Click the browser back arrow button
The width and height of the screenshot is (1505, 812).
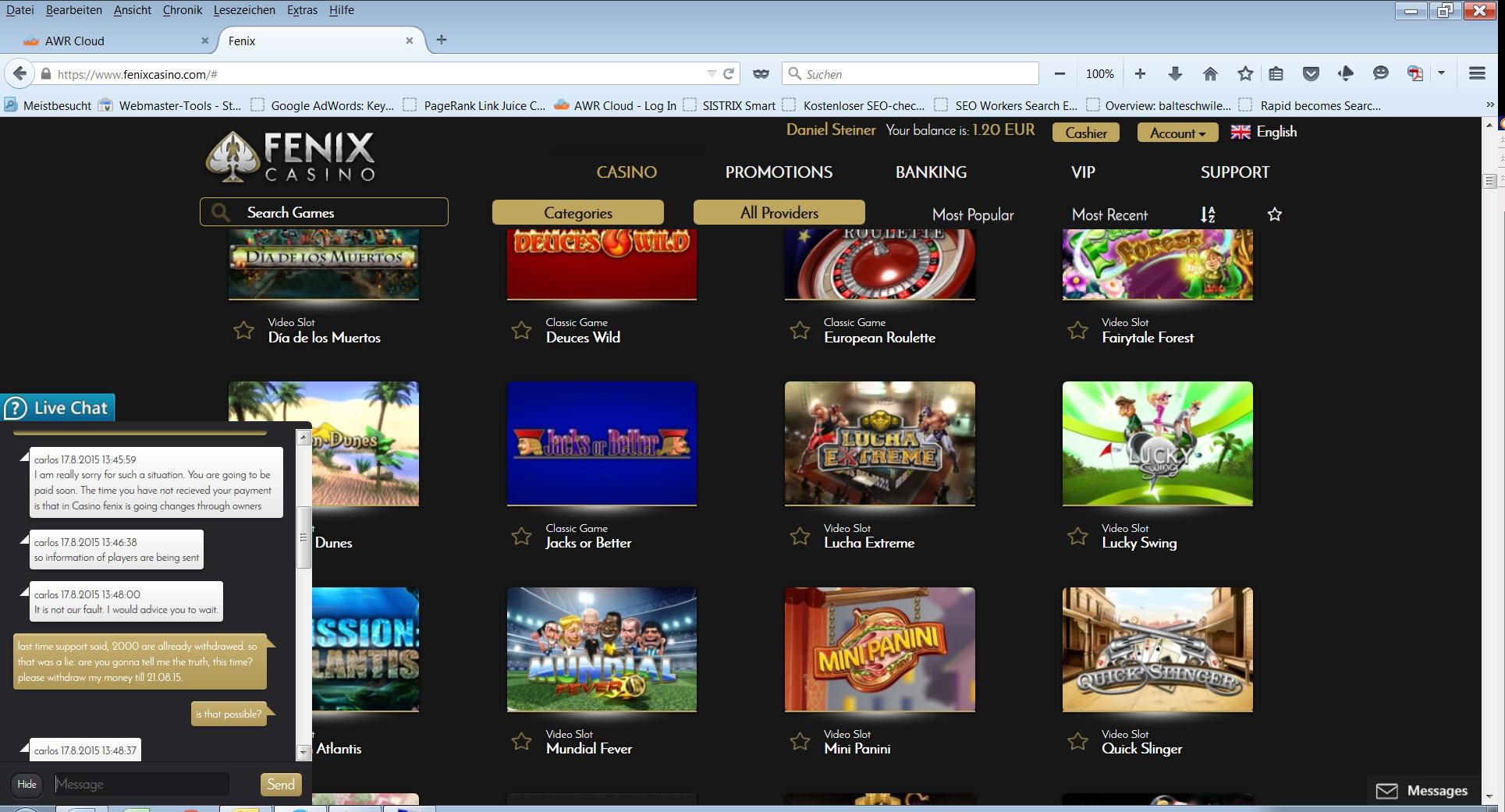[20, 74]
